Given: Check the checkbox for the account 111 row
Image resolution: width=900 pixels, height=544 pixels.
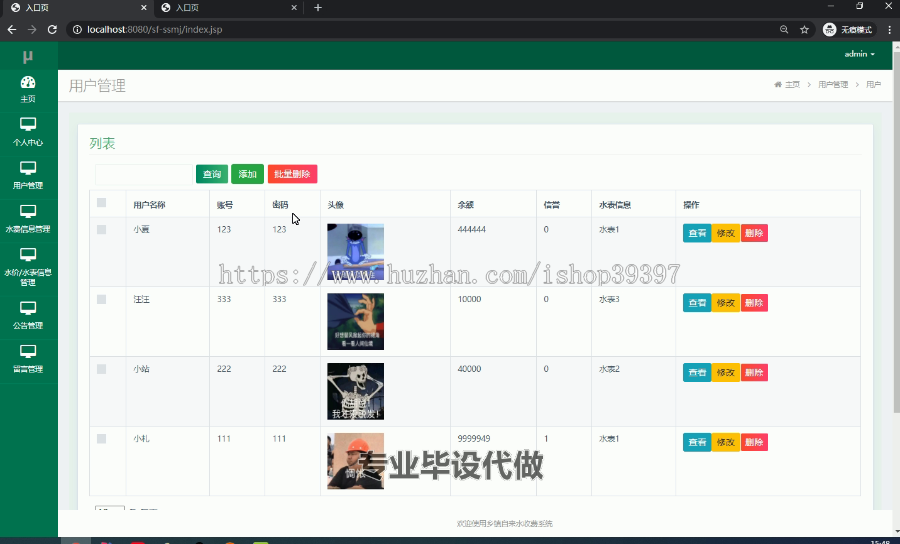Looking at the screenshot, I should (102, 439).
